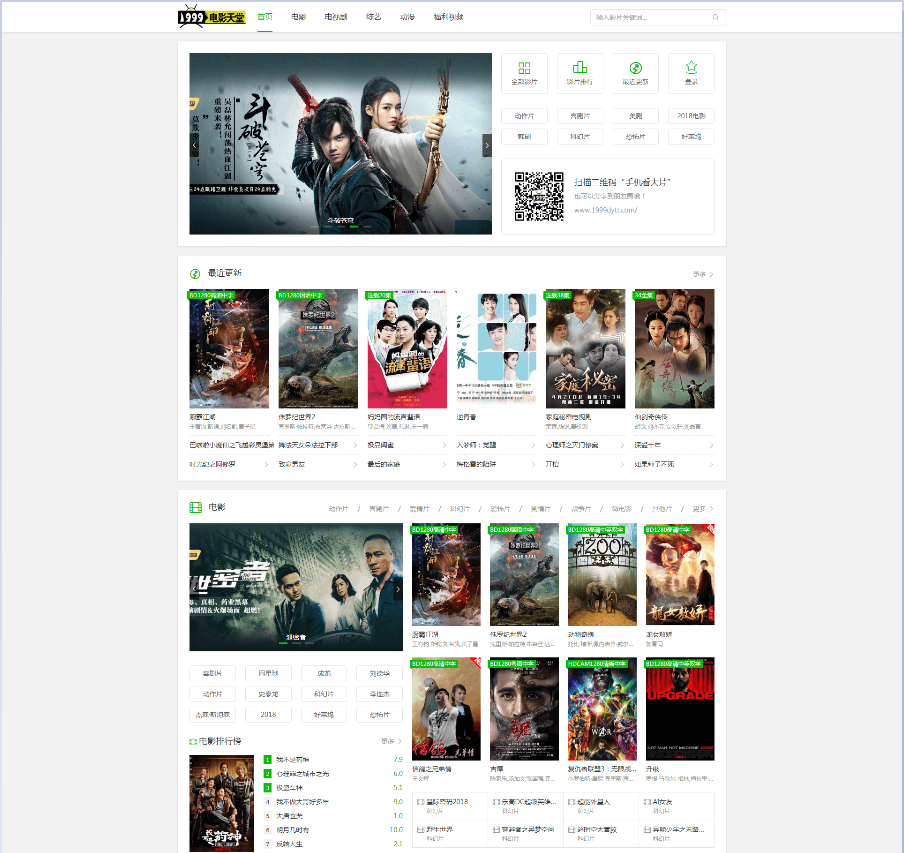Viewport: 904px width, 853px height.
Task: Open the 心理罪之城市之光 ranking entry
Action: (x=303, y=773)
